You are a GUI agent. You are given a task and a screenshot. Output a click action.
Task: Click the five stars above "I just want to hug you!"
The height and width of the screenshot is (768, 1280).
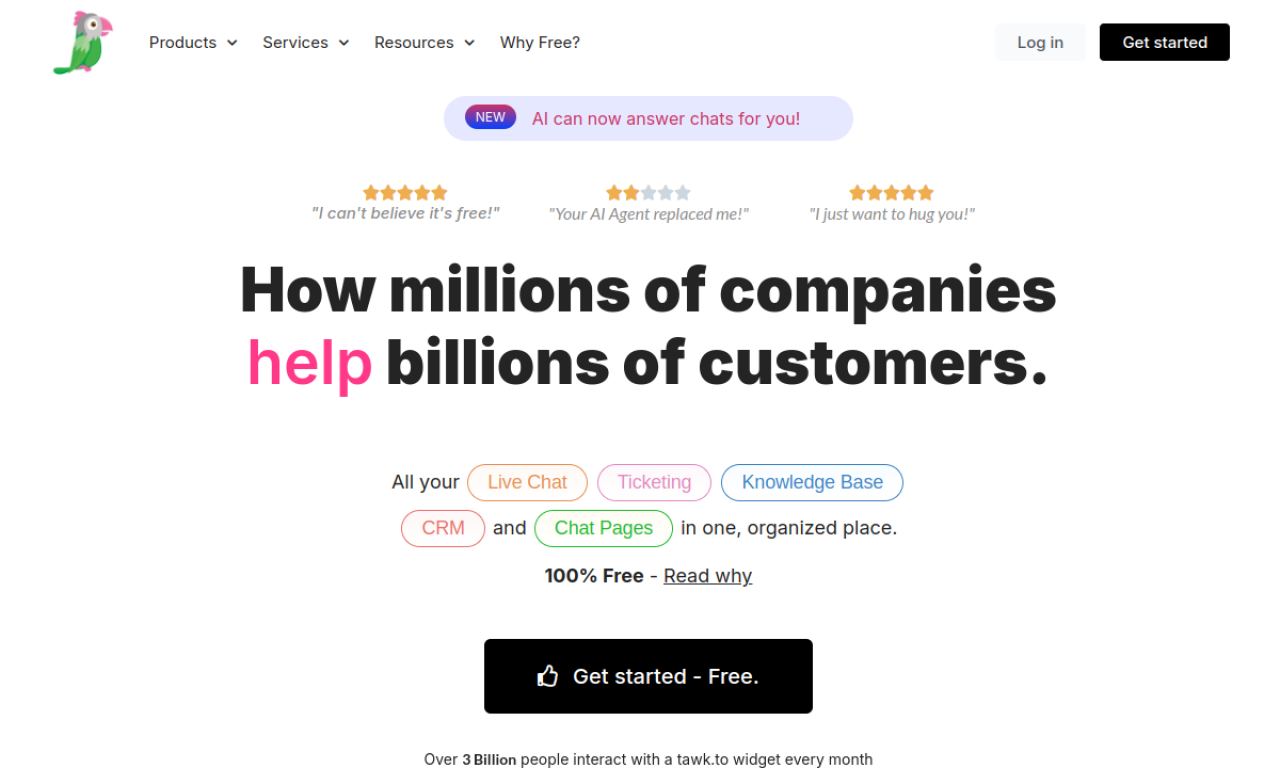click(891, 193)
